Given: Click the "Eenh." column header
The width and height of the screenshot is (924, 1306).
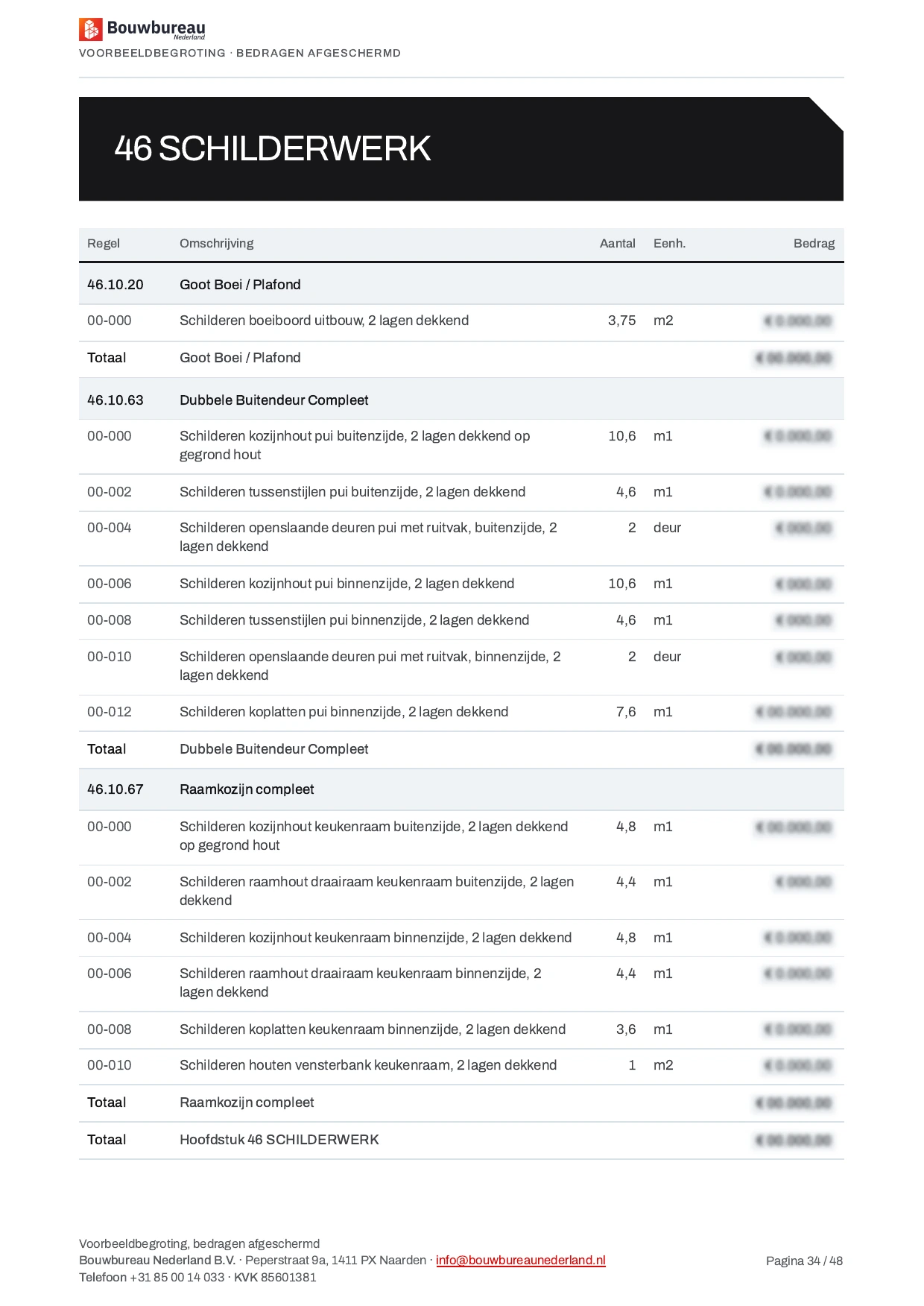Looking at the screenshot, I should pyautogui.click(x=669, y=243).
